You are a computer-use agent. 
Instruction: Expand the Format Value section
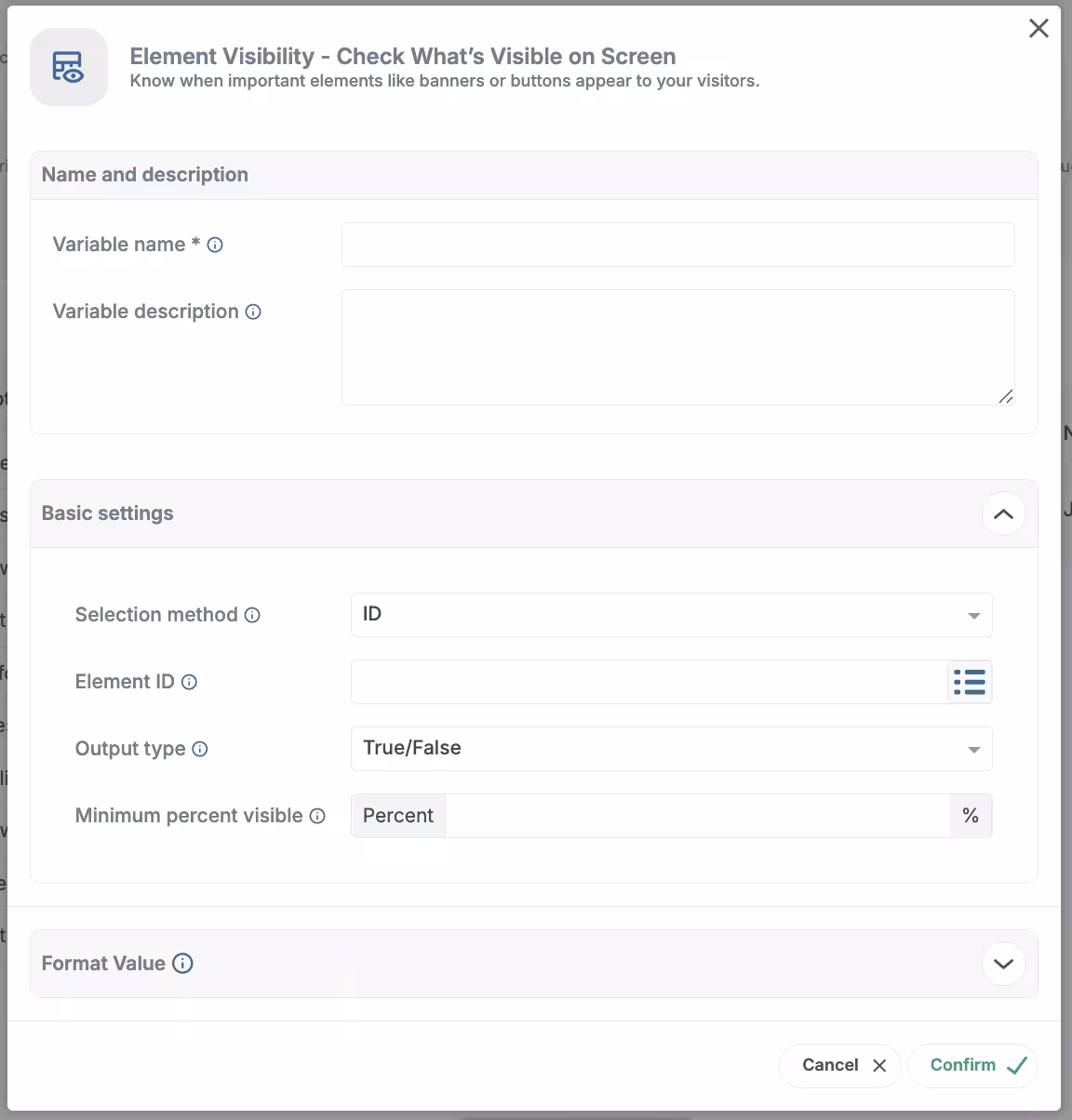tap(1003, 964)
